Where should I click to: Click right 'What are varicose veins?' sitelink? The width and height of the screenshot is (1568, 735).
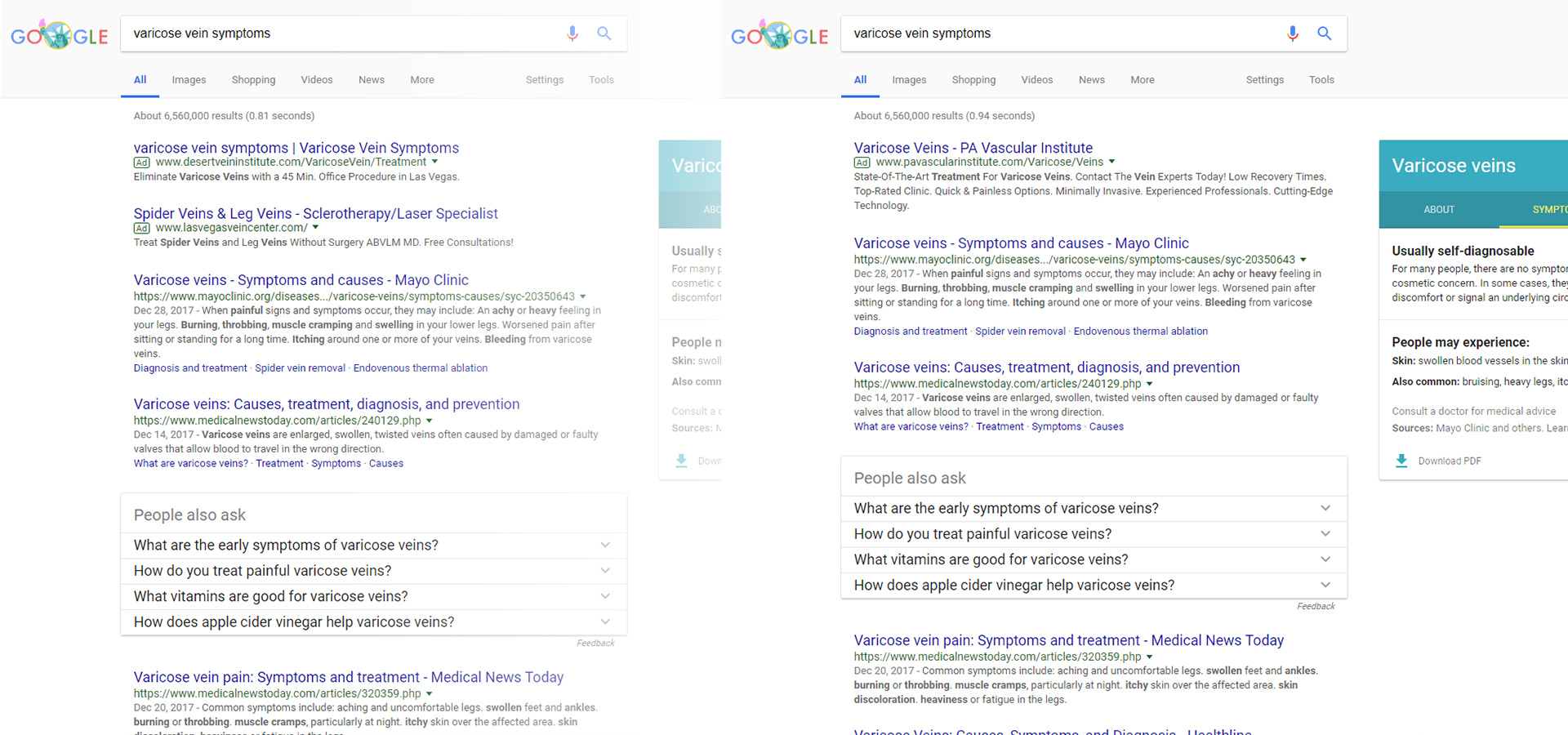[911, 427]
